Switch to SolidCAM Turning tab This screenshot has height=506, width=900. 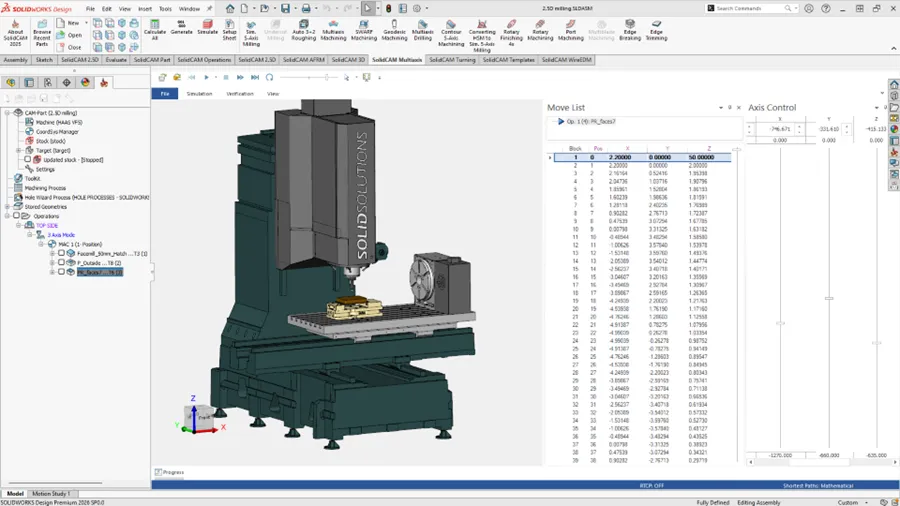[452, 60]
